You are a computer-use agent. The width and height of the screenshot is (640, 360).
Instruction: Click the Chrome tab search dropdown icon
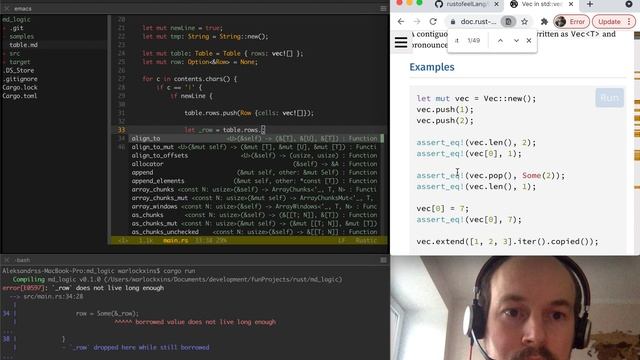629,4
